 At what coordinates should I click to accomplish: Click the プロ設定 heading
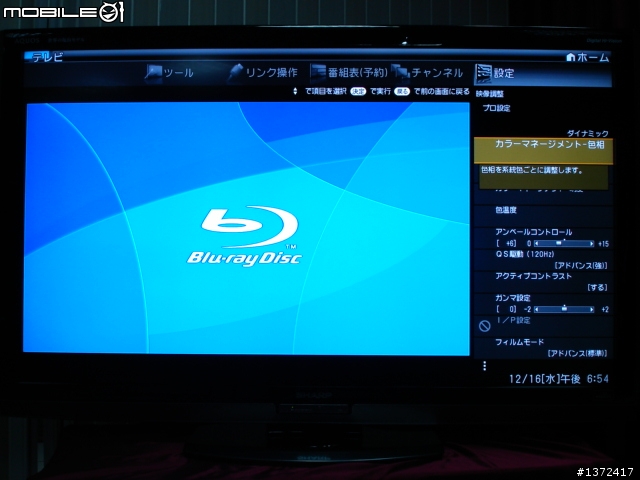[x=496, y=109]
